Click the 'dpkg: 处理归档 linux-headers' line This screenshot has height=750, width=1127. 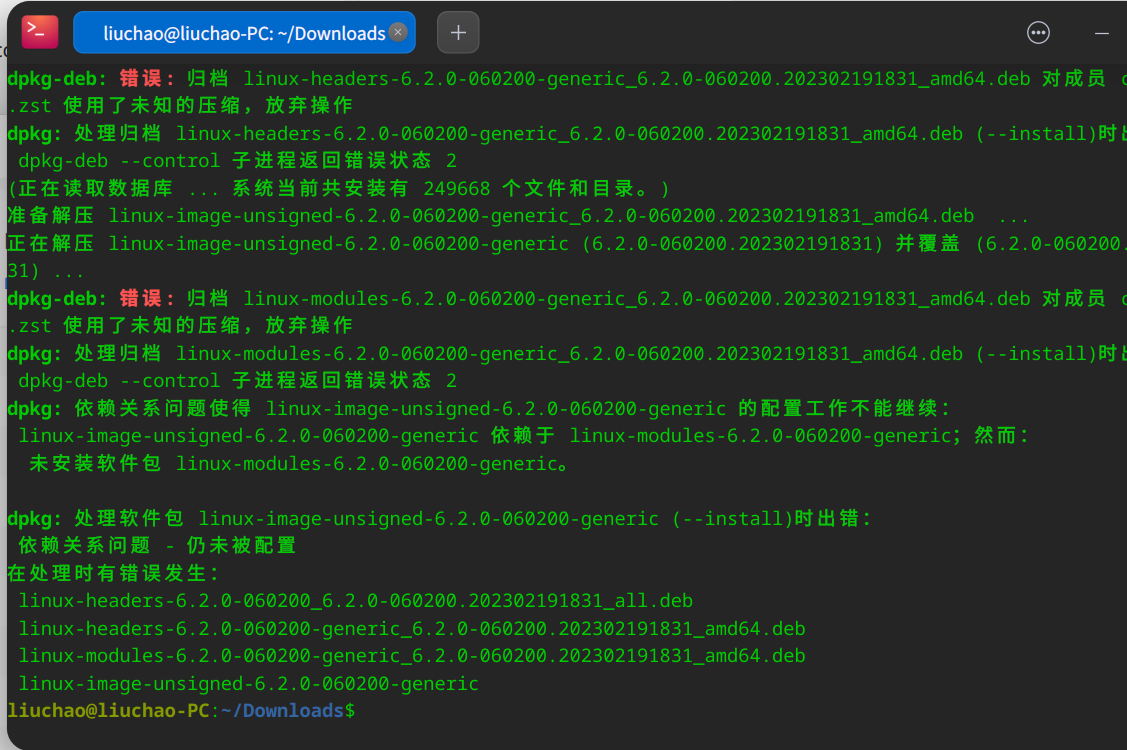point(566,133)
